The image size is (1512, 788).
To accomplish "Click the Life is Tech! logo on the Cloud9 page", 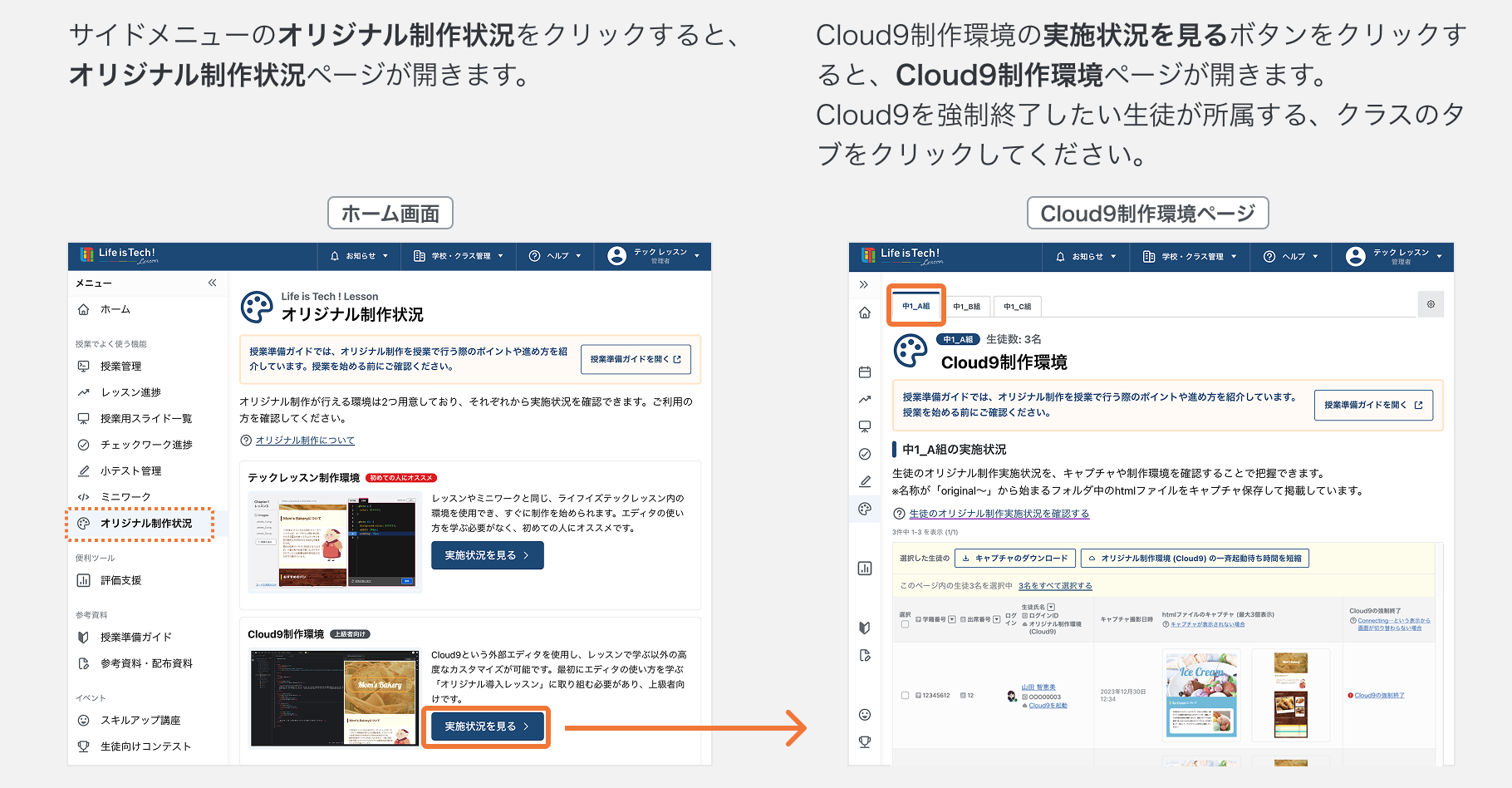I will pyautogui.click(x=902, y=255).
